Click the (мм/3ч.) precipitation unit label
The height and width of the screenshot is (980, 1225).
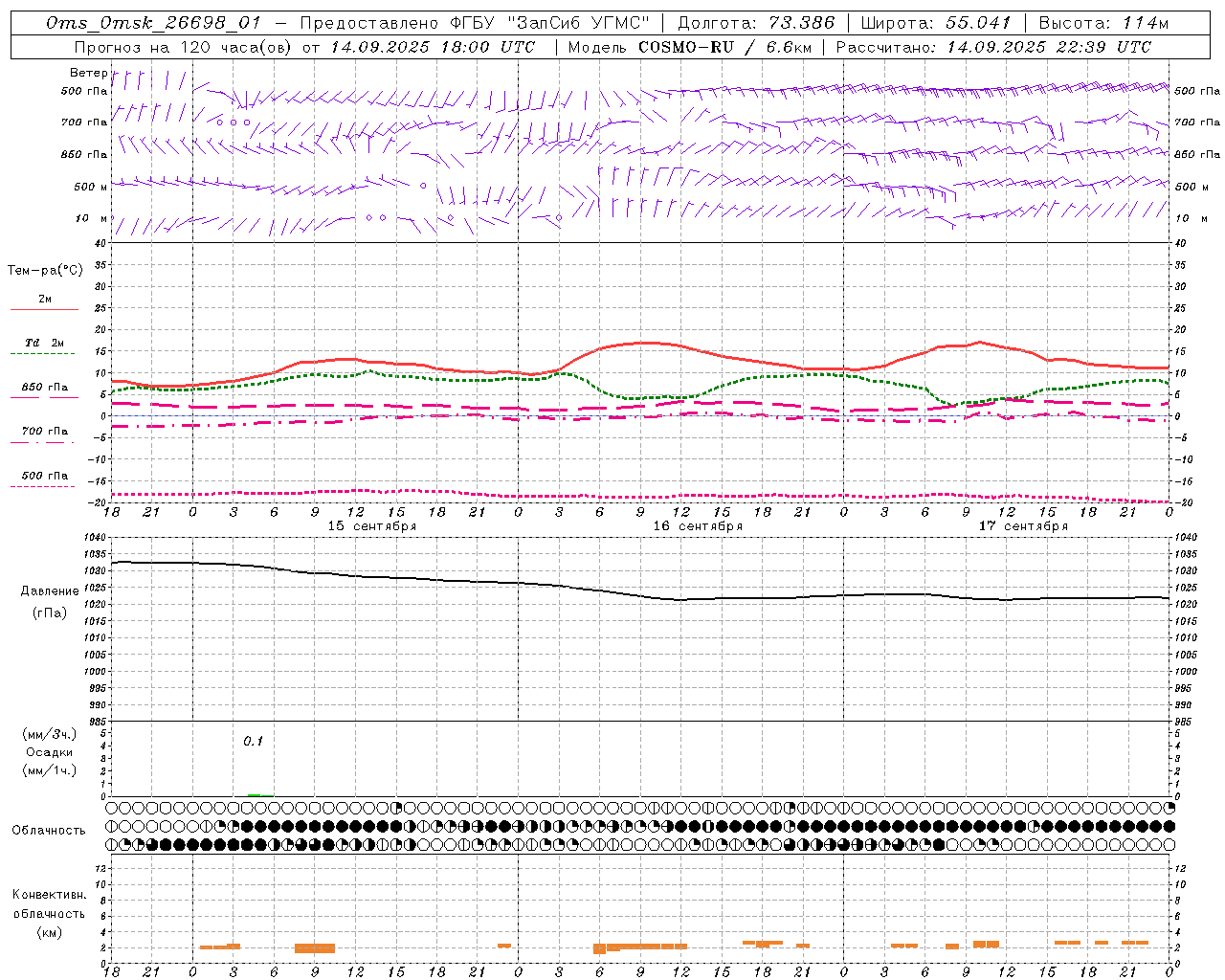tap(49, 735)
